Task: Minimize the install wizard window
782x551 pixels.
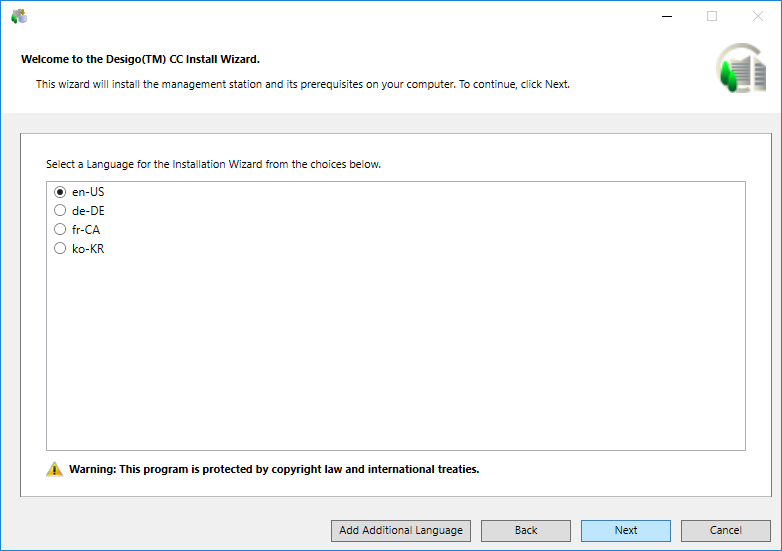Action: click(666, 16)
